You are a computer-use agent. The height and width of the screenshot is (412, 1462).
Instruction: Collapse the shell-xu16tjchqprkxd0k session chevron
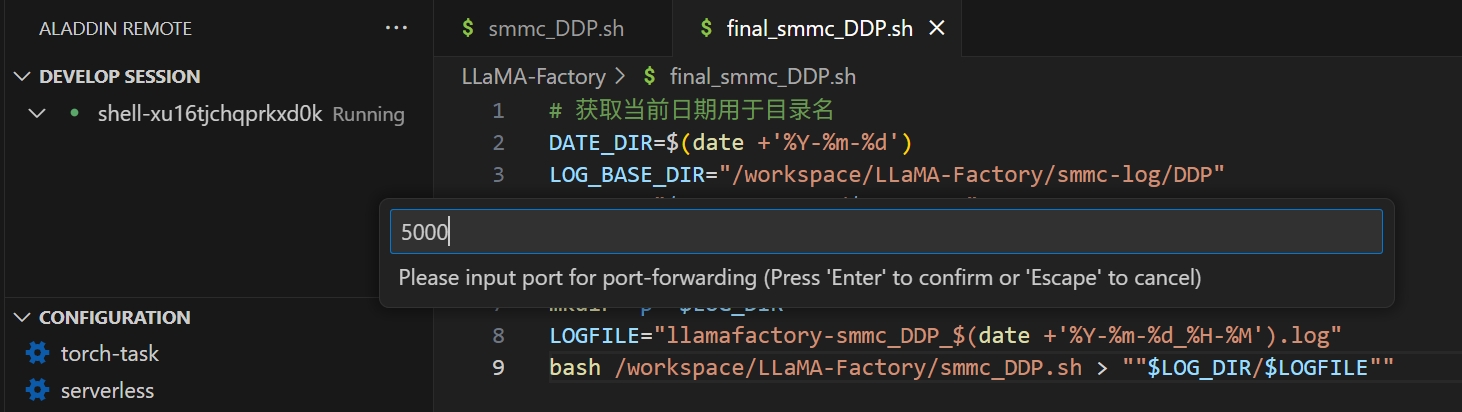[x=38, y=114]
